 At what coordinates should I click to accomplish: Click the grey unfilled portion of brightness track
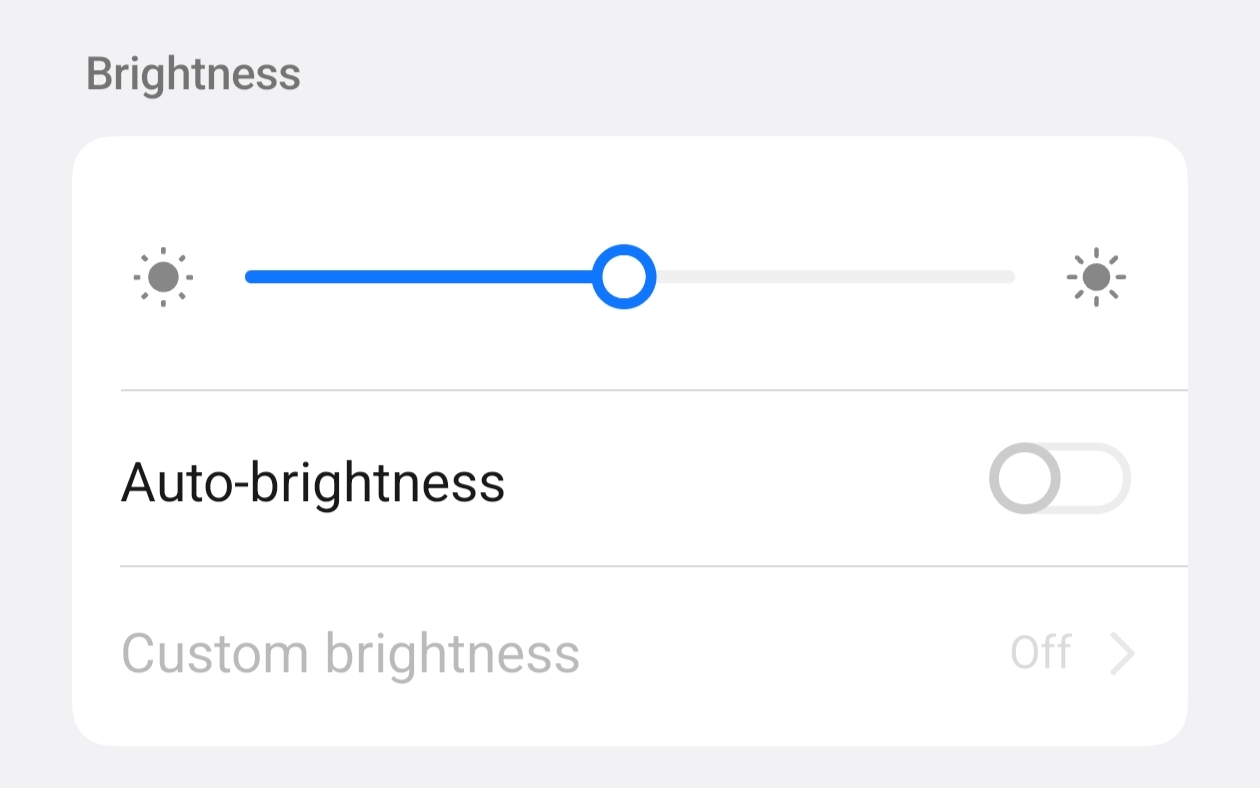click(835, 277)
